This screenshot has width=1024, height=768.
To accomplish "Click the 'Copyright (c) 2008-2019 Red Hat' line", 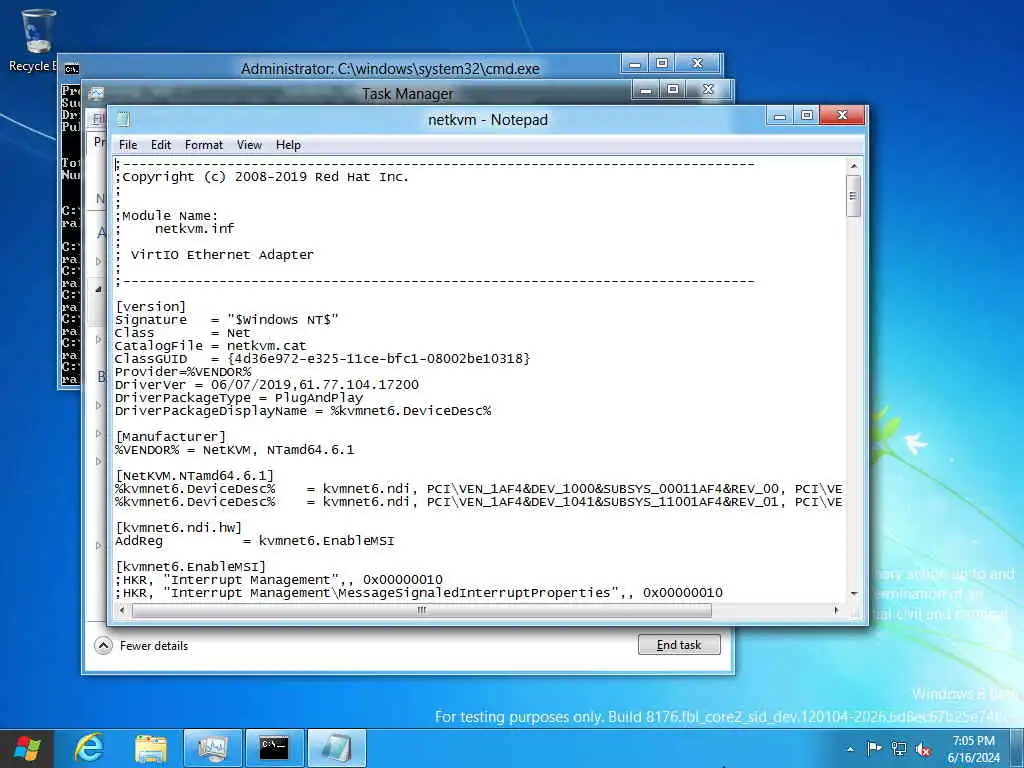I will 265,177.
